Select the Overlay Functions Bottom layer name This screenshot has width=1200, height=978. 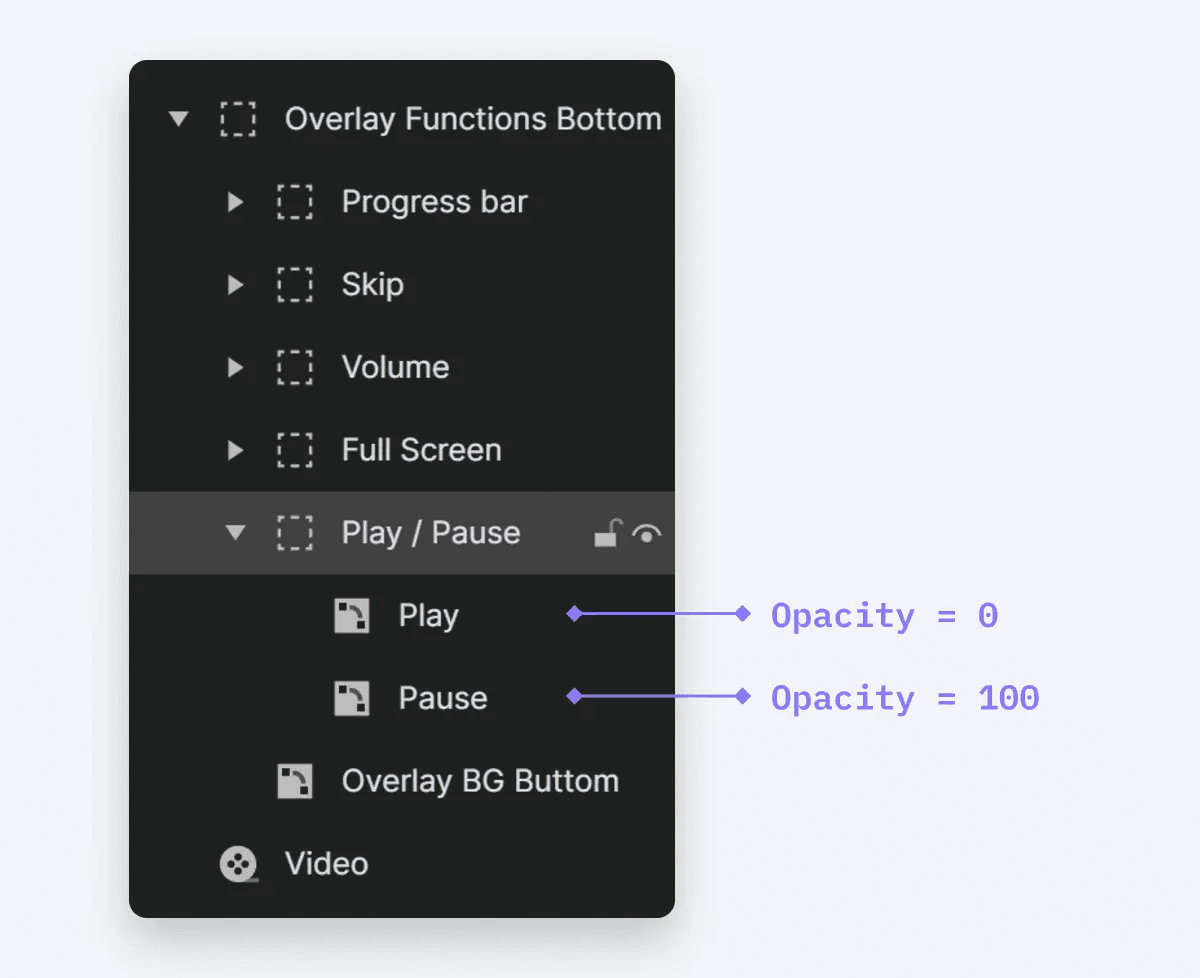click(473, 119)
